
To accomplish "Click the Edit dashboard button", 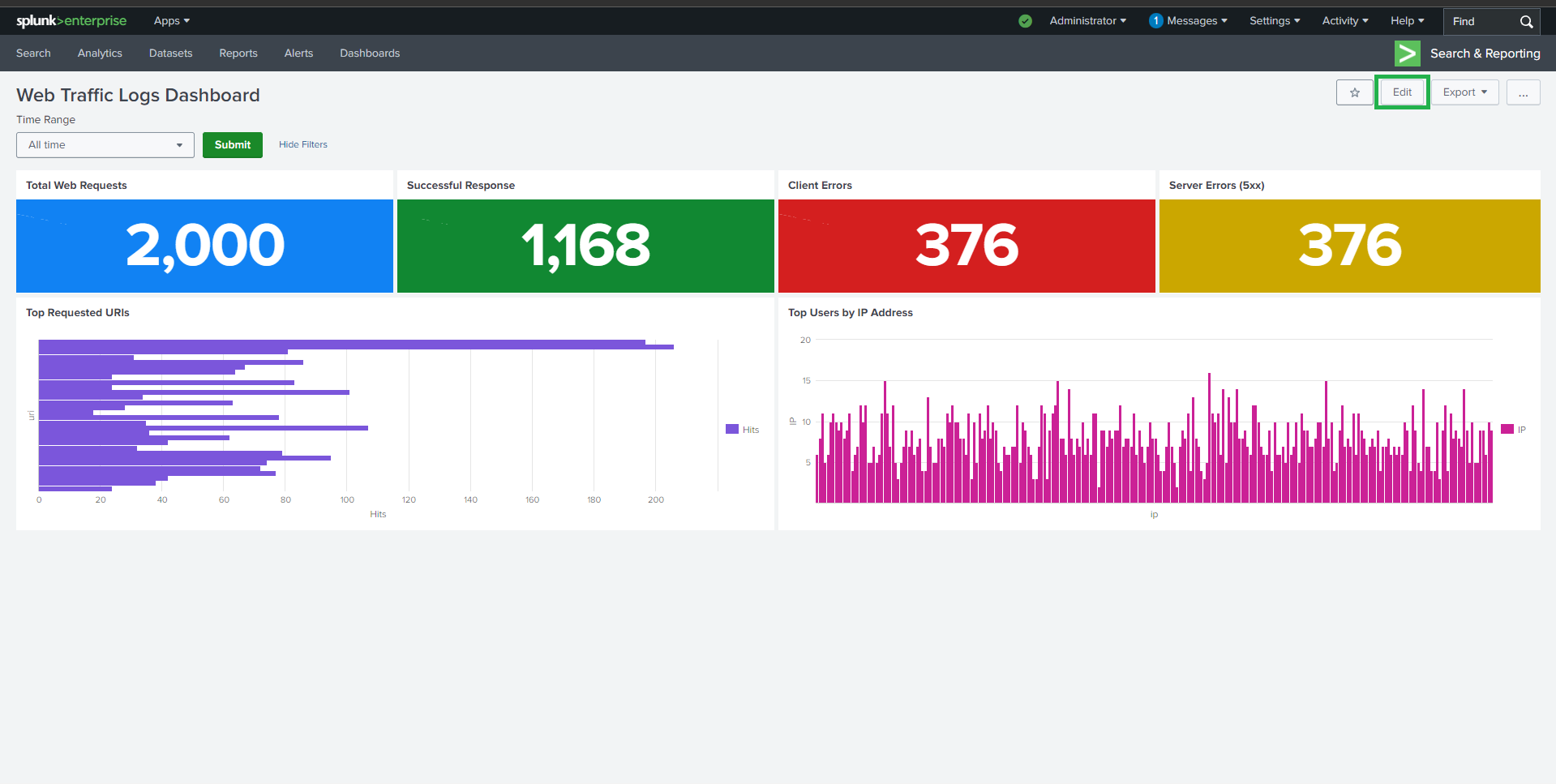I will pyautogui.click(x=1402, y=92).
